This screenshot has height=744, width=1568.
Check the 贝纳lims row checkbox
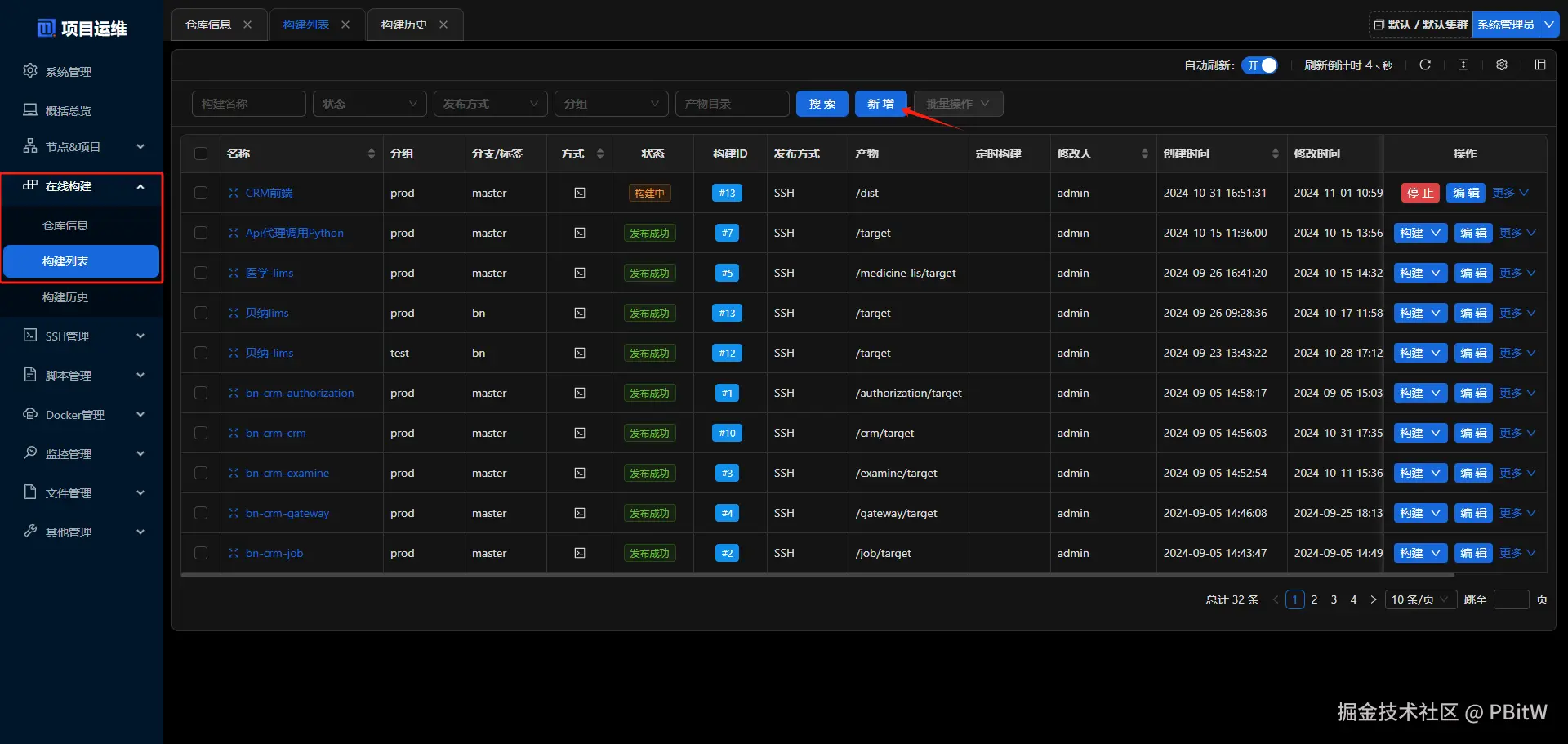[x=201, y=313]
